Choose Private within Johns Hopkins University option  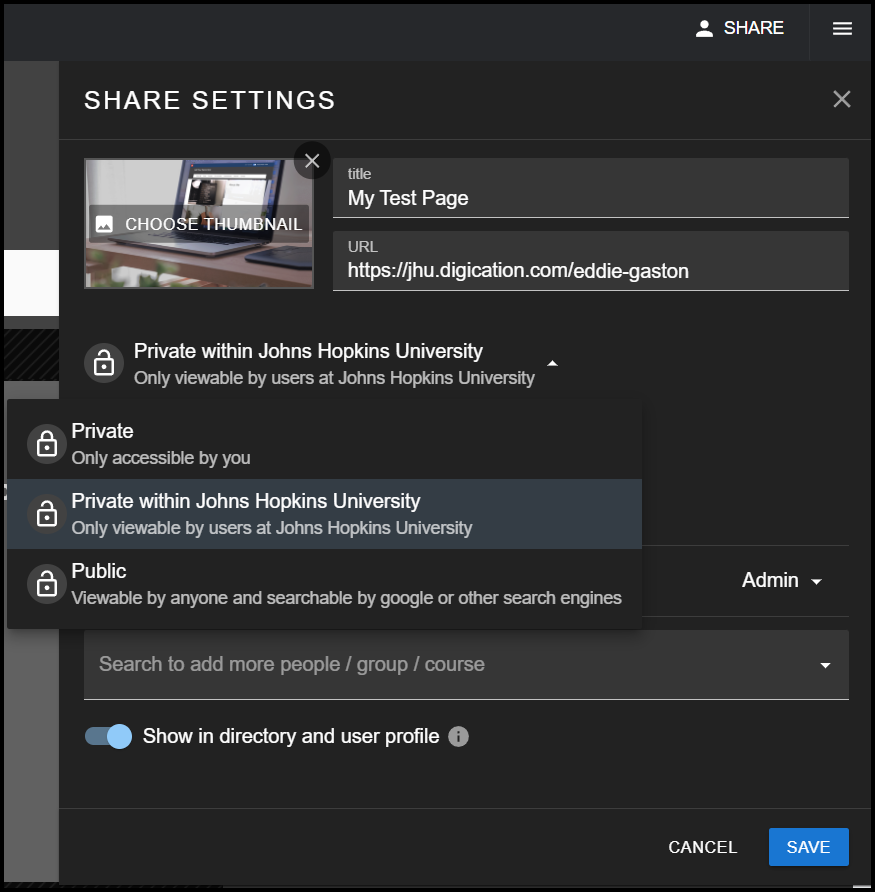point(324,514)
